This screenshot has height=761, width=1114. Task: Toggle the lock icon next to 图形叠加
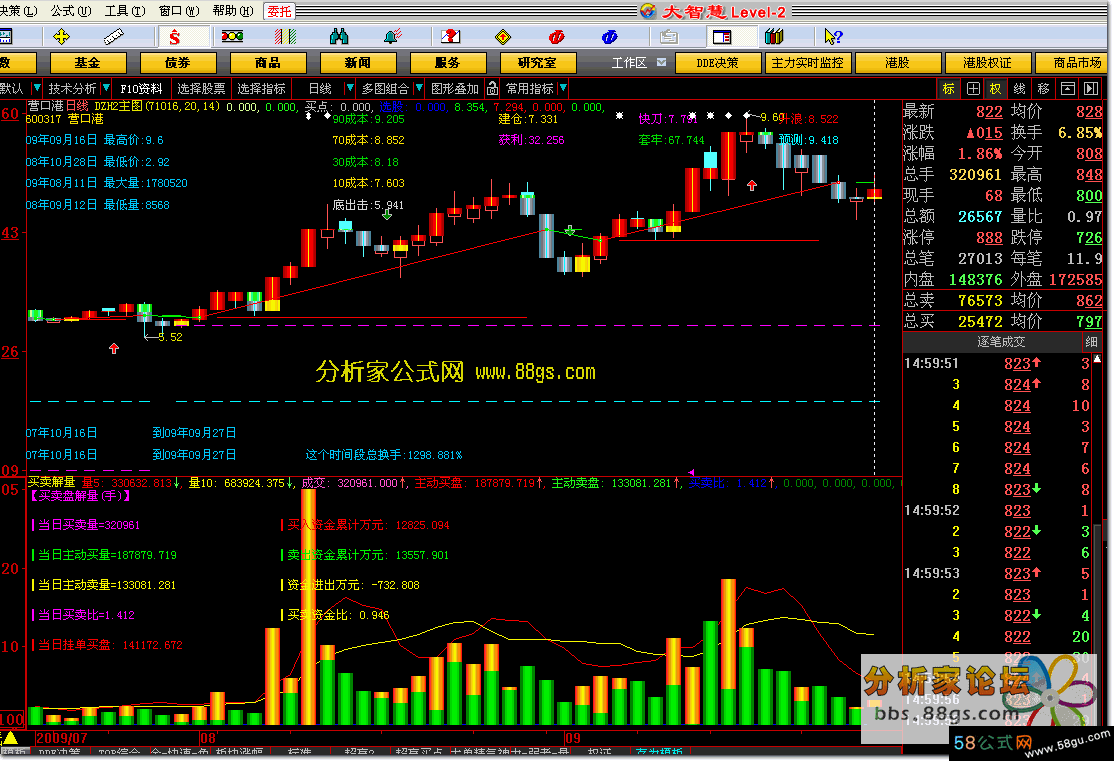pos(492,89)
